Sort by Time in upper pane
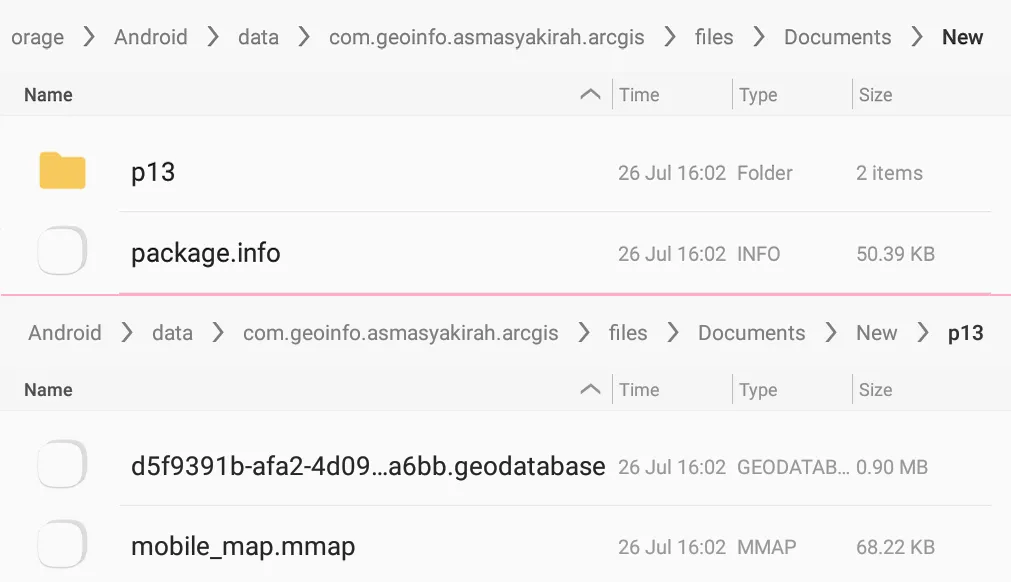 tap(639, 95)
